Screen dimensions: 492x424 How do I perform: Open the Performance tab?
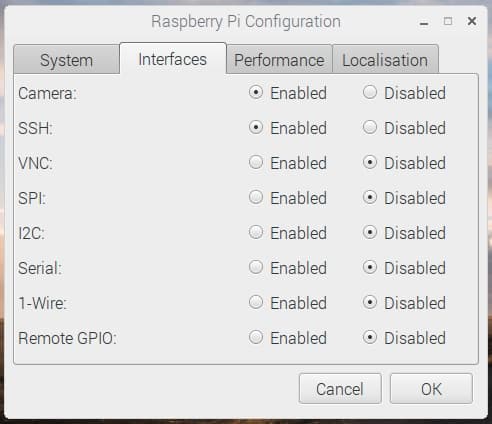tap(279, 60)
